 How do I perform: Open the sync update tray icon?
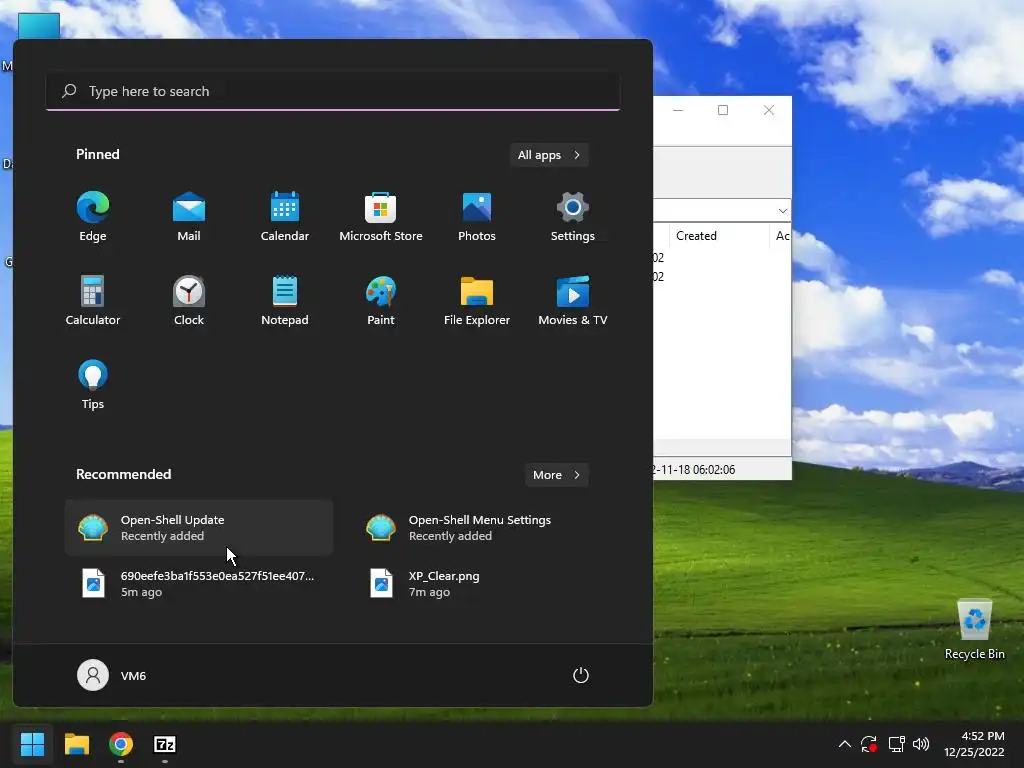869,744
